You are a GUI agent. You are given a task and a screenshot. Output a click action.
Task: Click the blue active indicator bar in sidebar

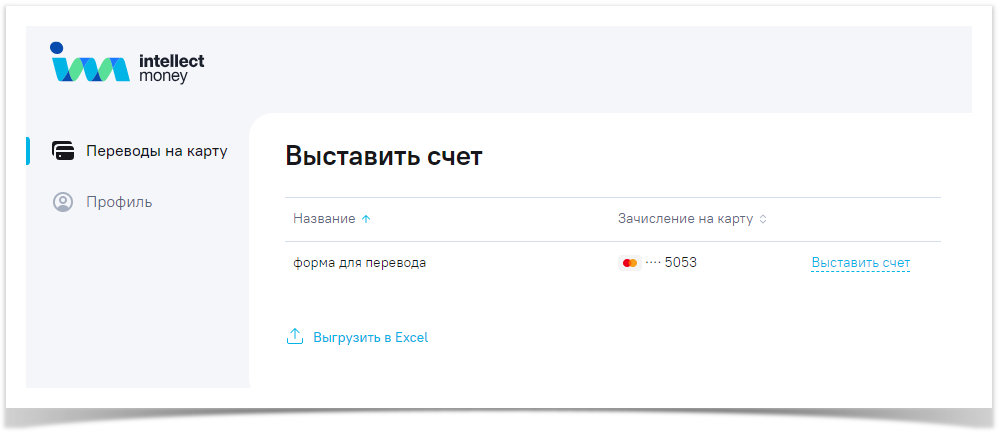[x=28, y=151]
